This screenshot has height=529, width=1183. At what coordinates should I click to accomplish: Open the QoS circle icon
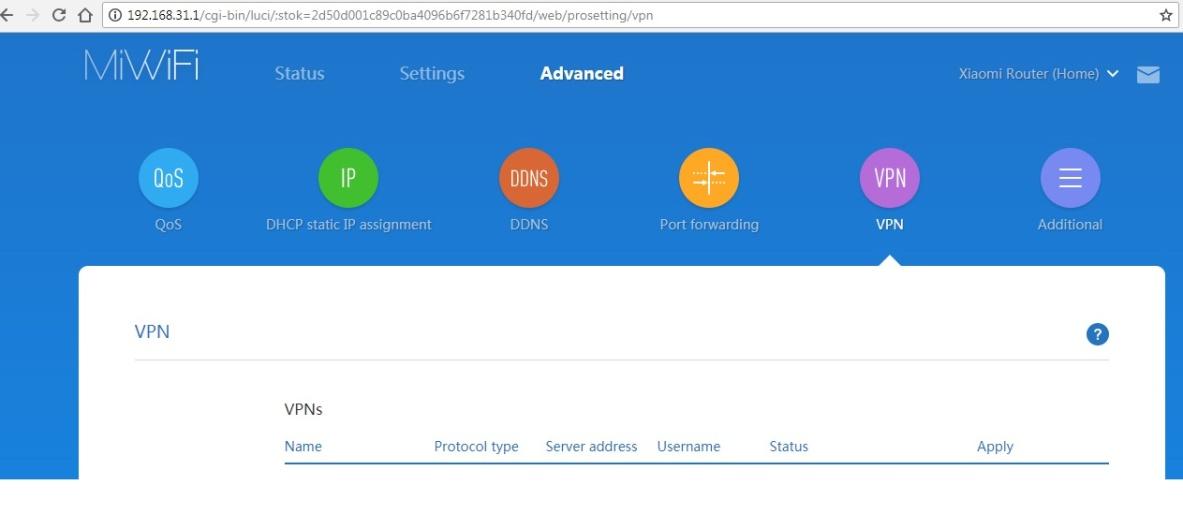[x=168, y=180]
